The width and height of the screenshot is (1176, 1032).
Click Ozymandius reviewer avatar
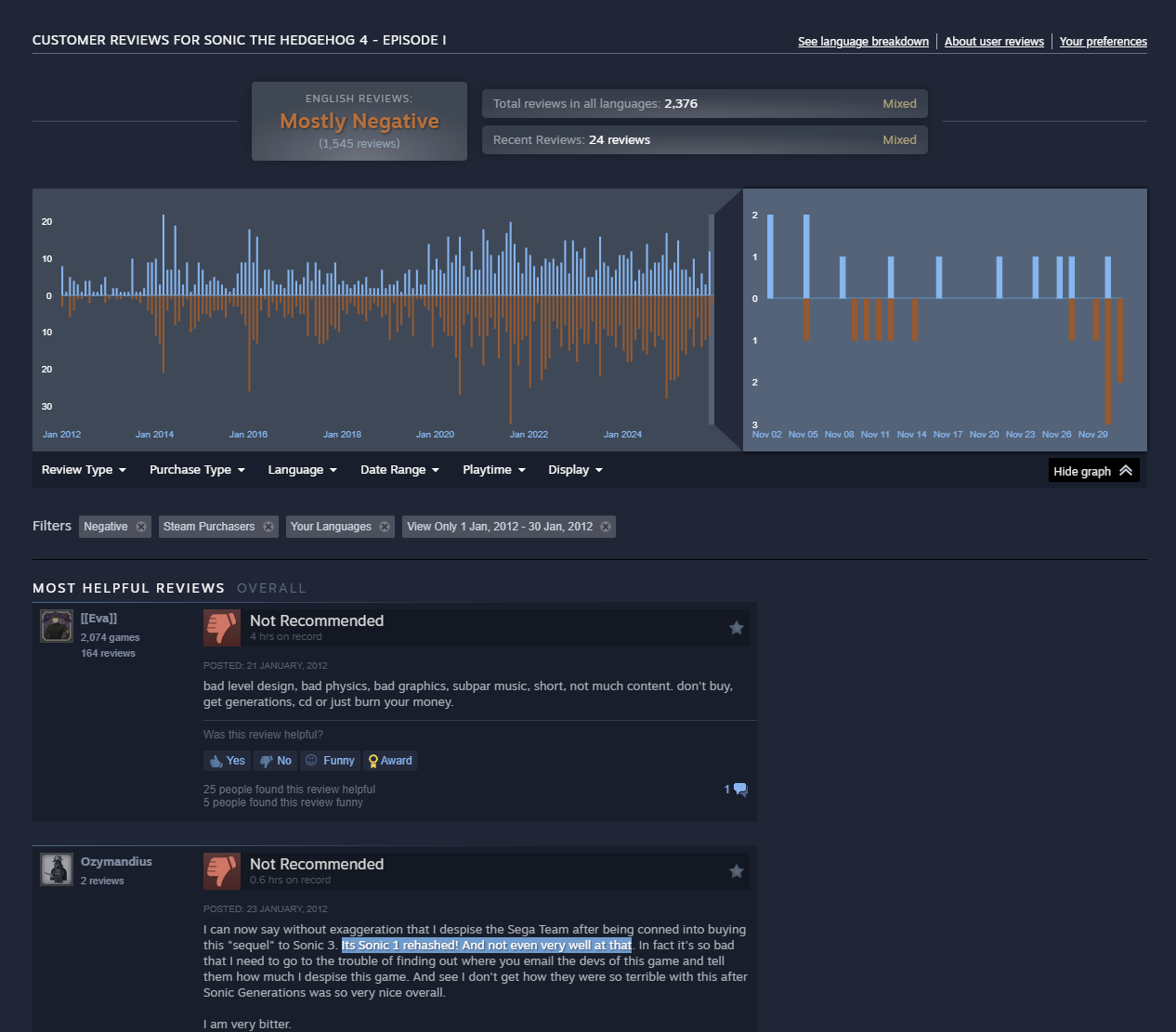point(57,869)
